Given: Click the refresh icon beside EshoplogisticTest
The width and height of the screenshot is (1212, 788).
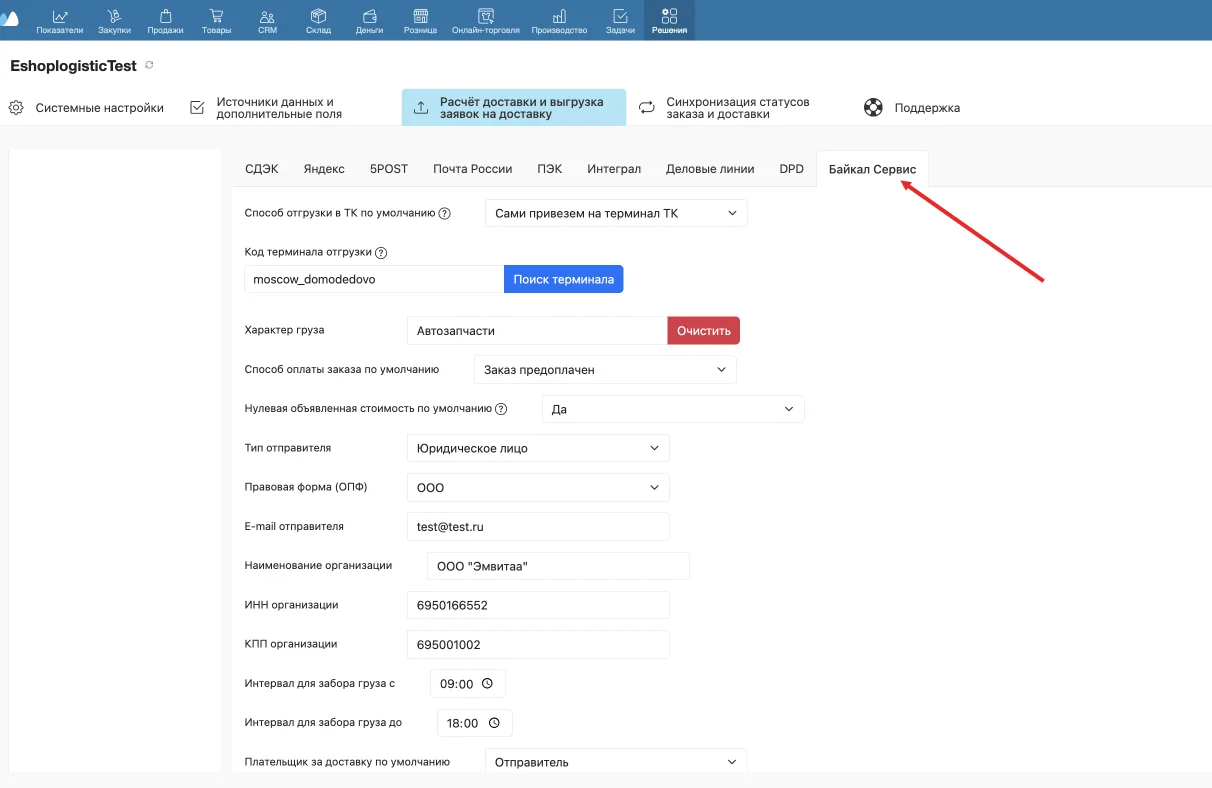Looking at the screenshot, I should coord(149,65).
